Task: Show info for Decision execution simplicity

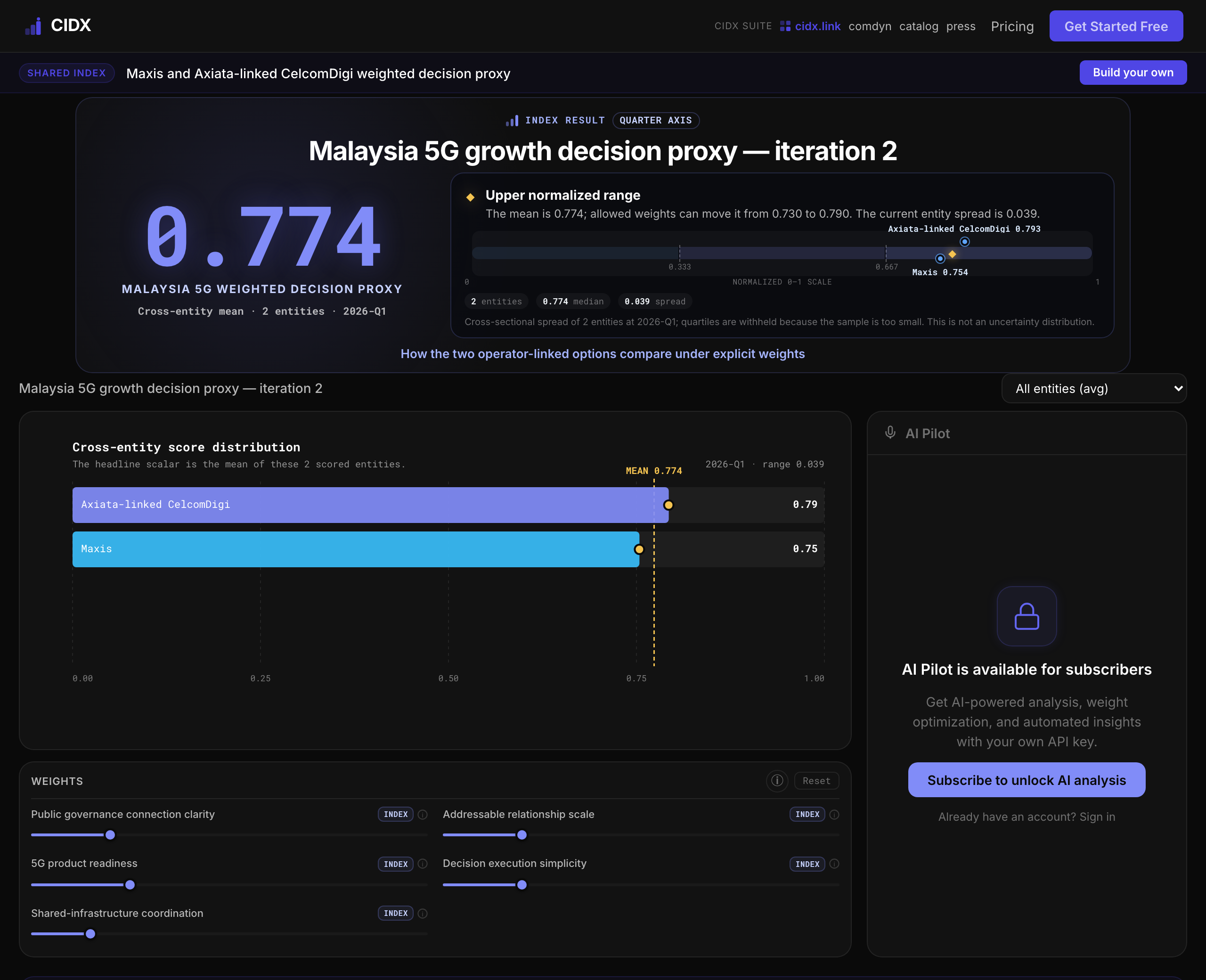Action: coord(834,864)
